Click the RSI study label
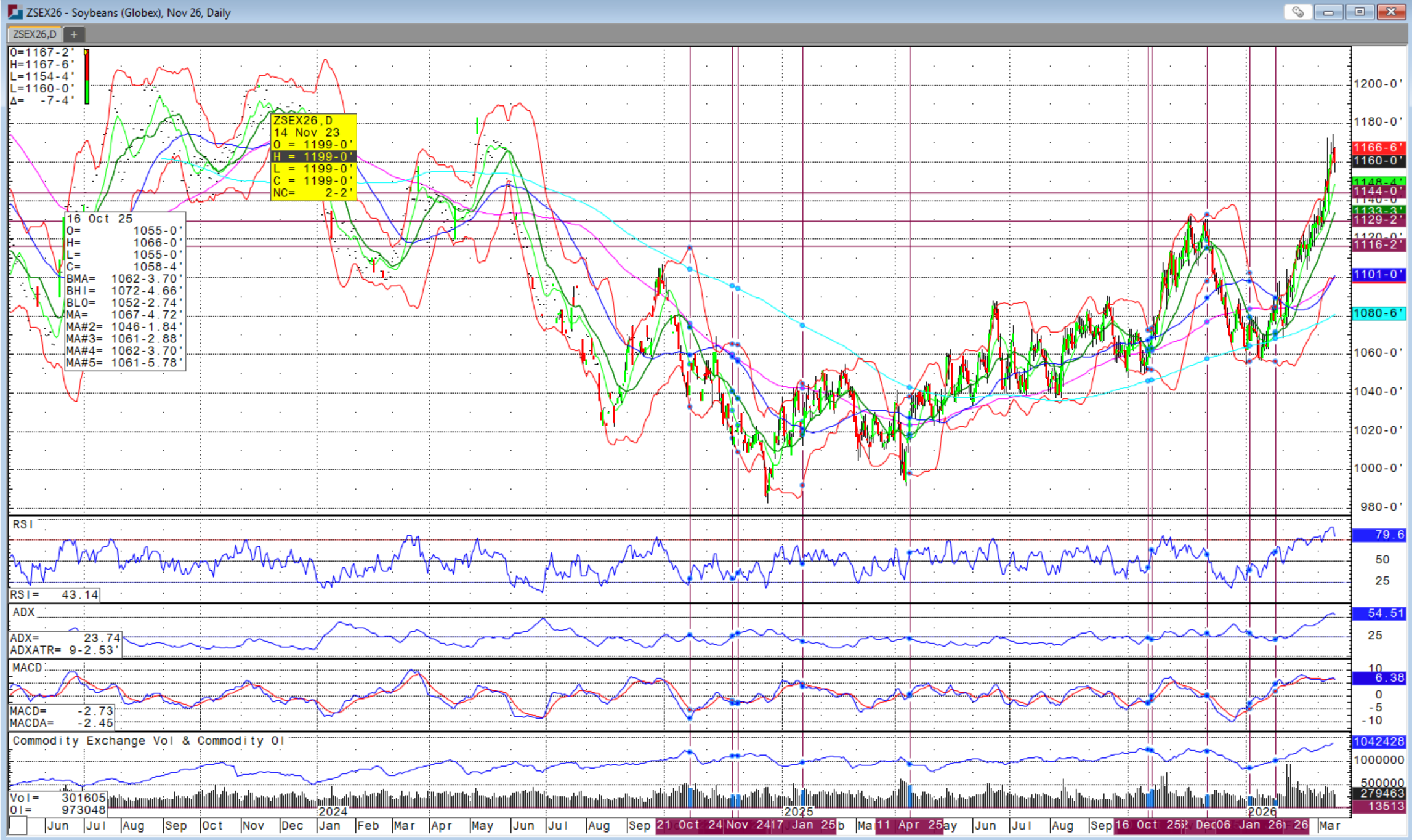 pos(23,524)
